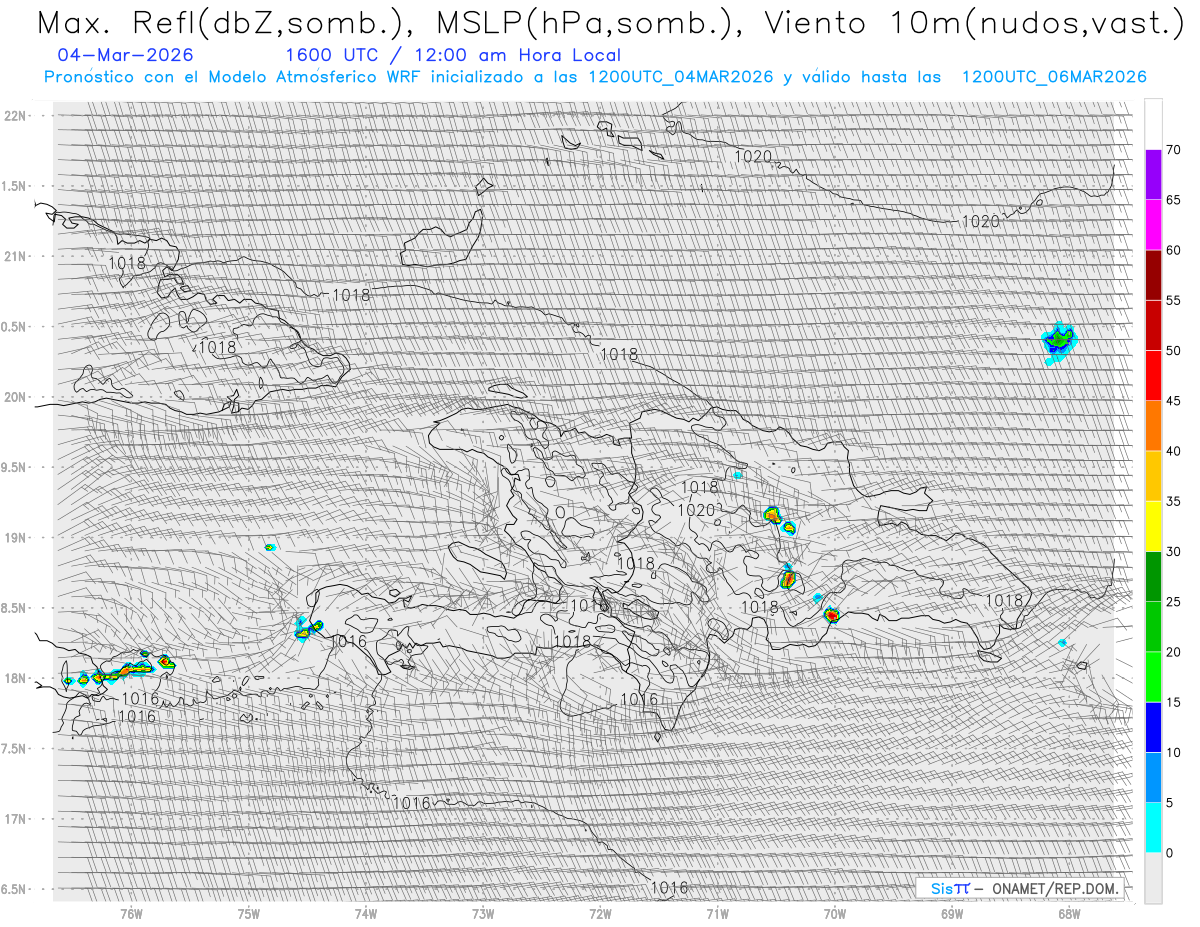Click the time '1600 UTC / 12:00 am Hora Local'
Screen dimensions: 1200x927
tap(453, 55)
